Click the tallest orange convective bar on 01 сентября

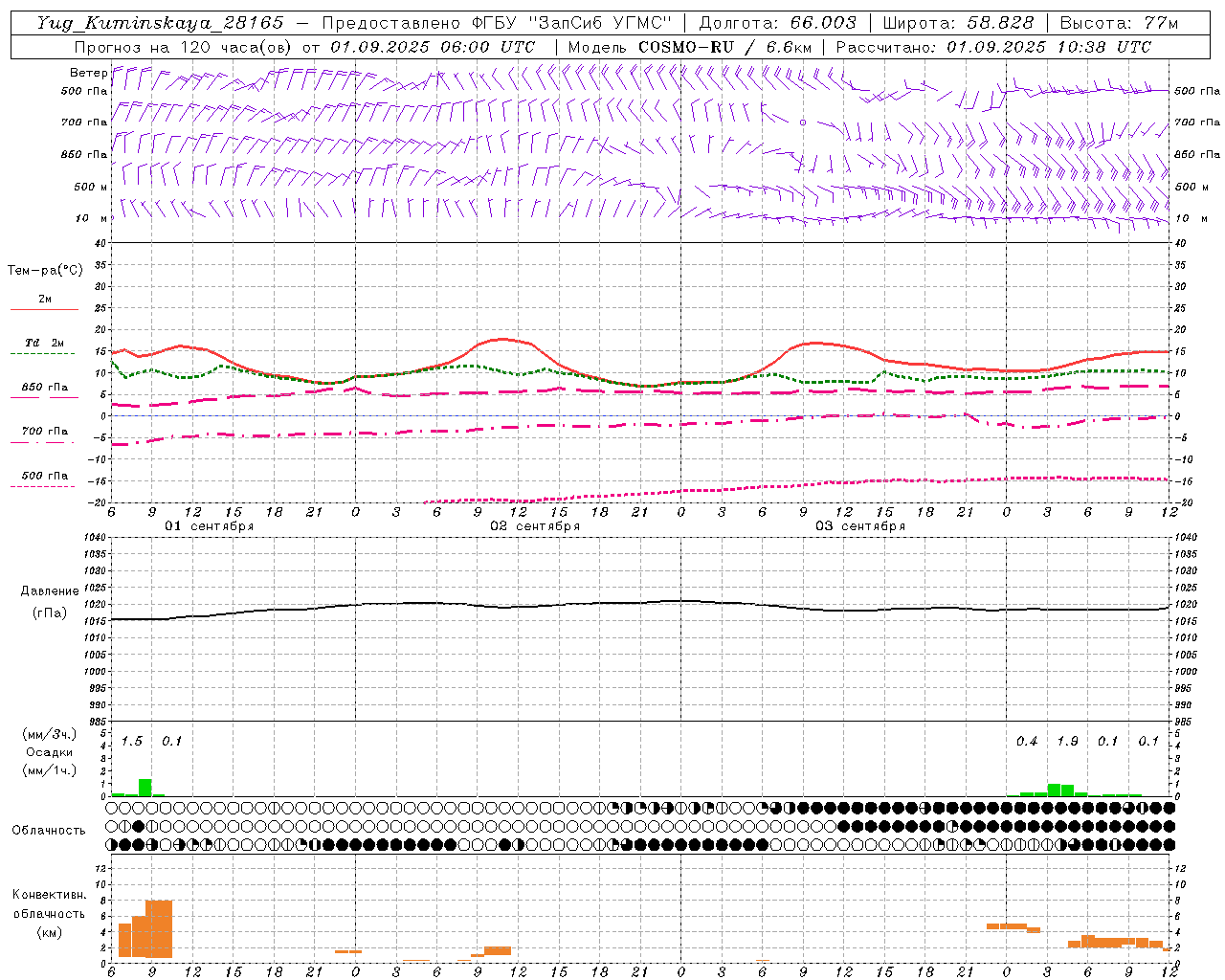[159, 928]
